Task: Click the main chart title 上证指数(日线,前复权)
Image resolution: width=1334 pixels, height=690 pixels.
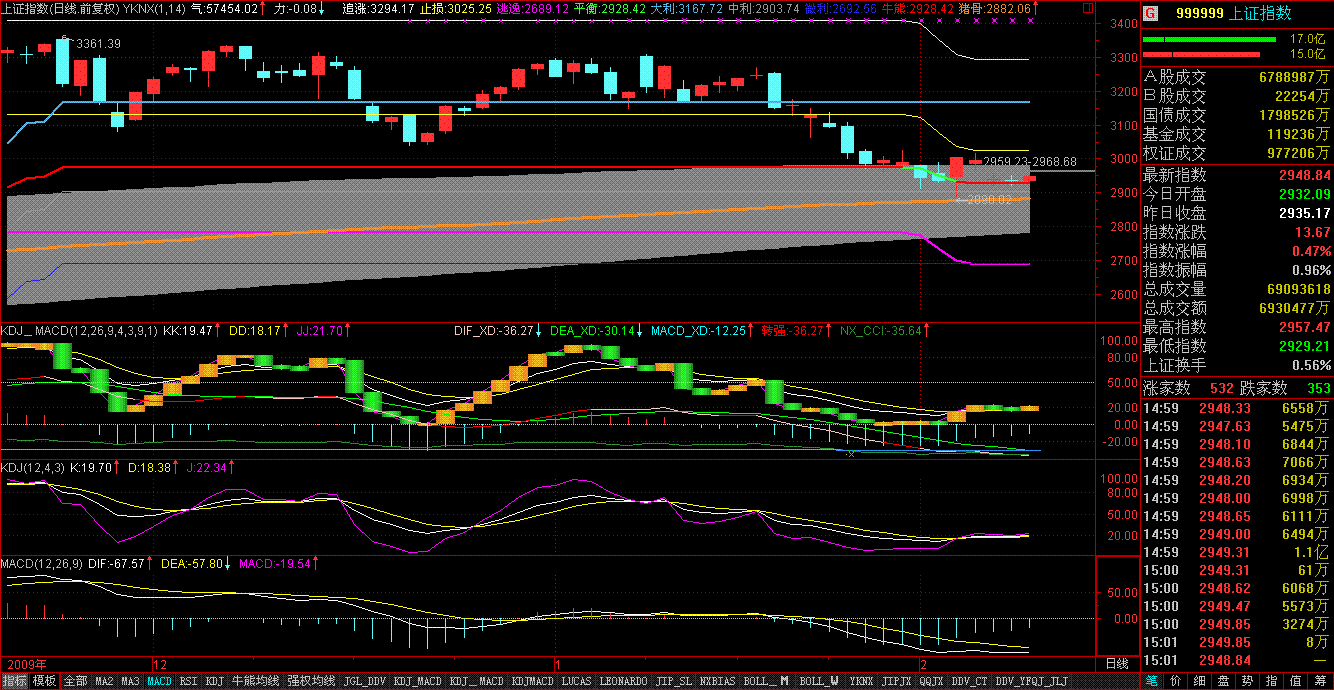Action: tap(61, 8)
